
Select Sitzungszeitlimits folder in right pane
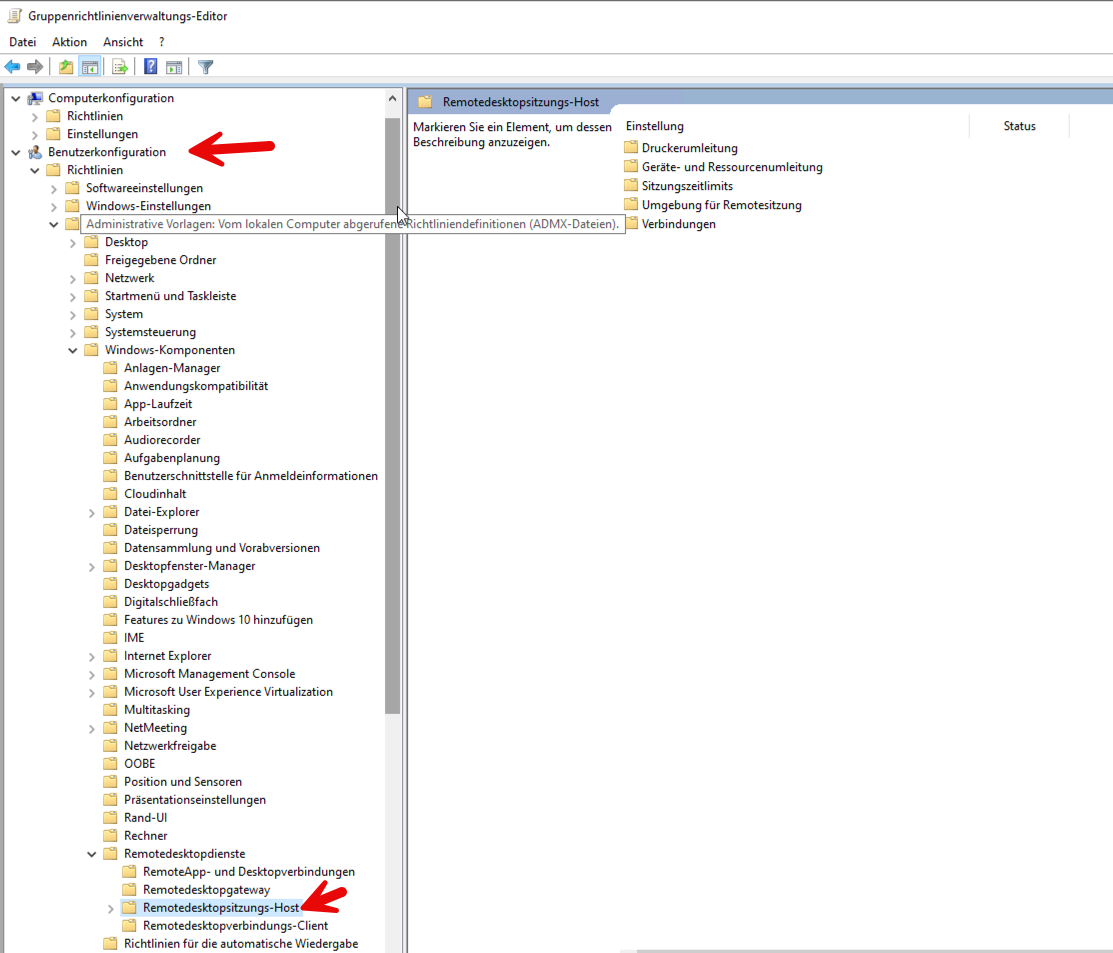coord(687,186)
